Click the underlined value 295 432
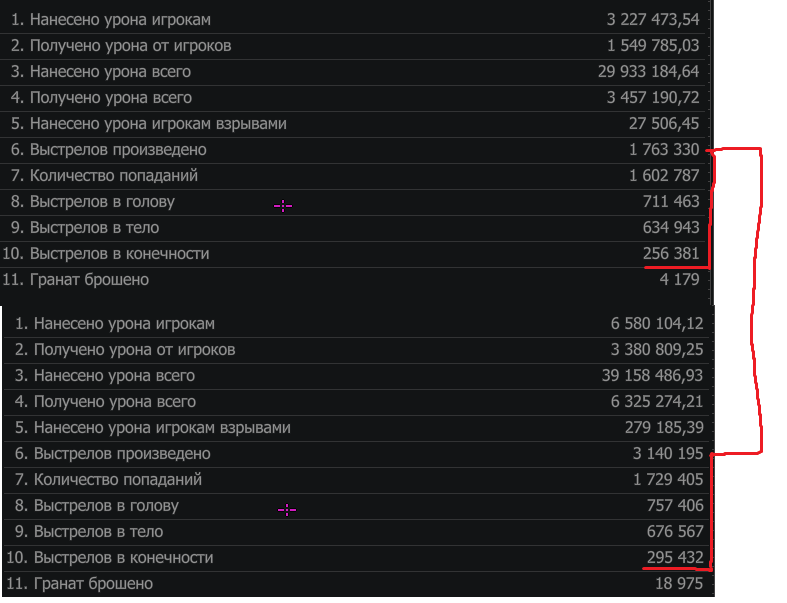Viewport: 787px width, 603px height. pyautogui.click(x=675, y=558)
